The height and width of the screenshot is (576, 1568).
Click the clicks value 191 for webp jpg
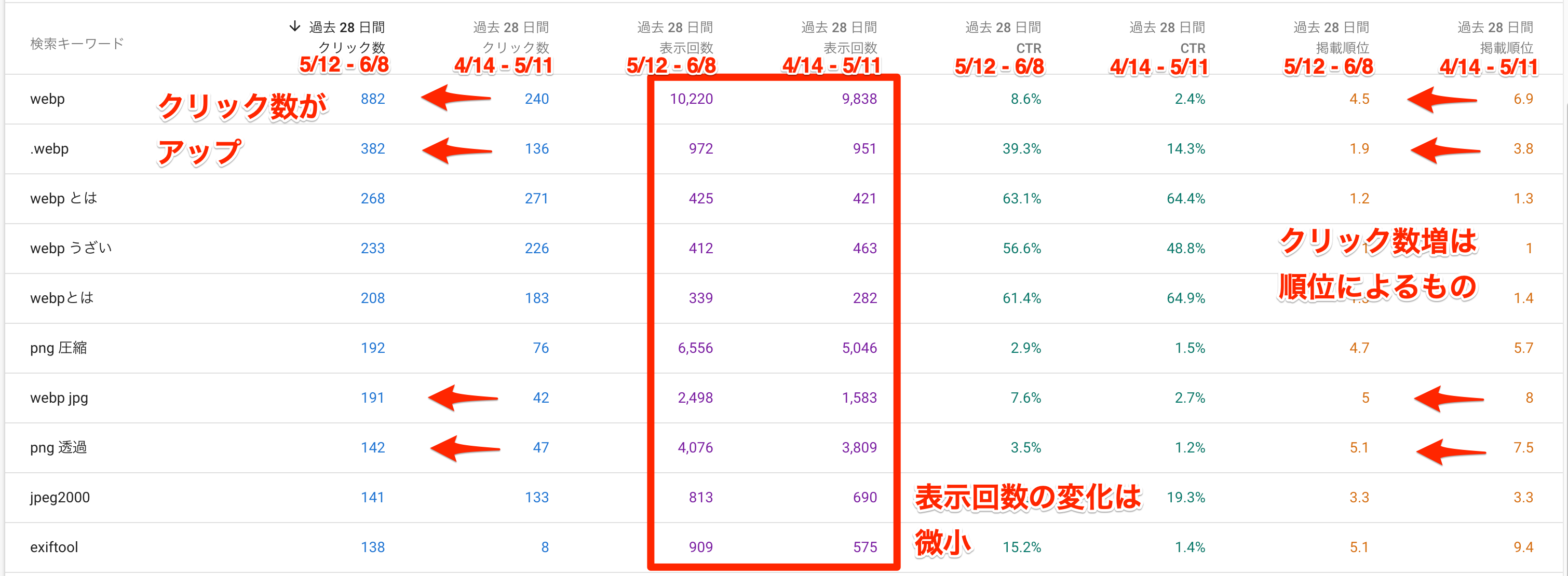372,399
